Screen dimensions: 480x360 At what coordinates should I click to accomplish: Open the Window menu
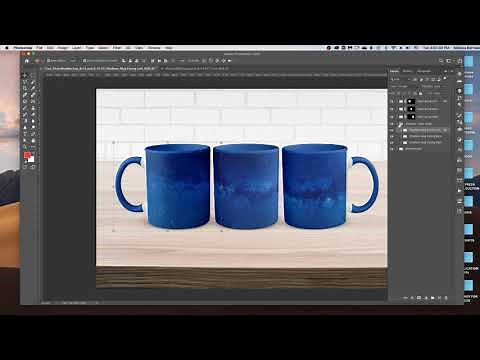pos(154,48)
